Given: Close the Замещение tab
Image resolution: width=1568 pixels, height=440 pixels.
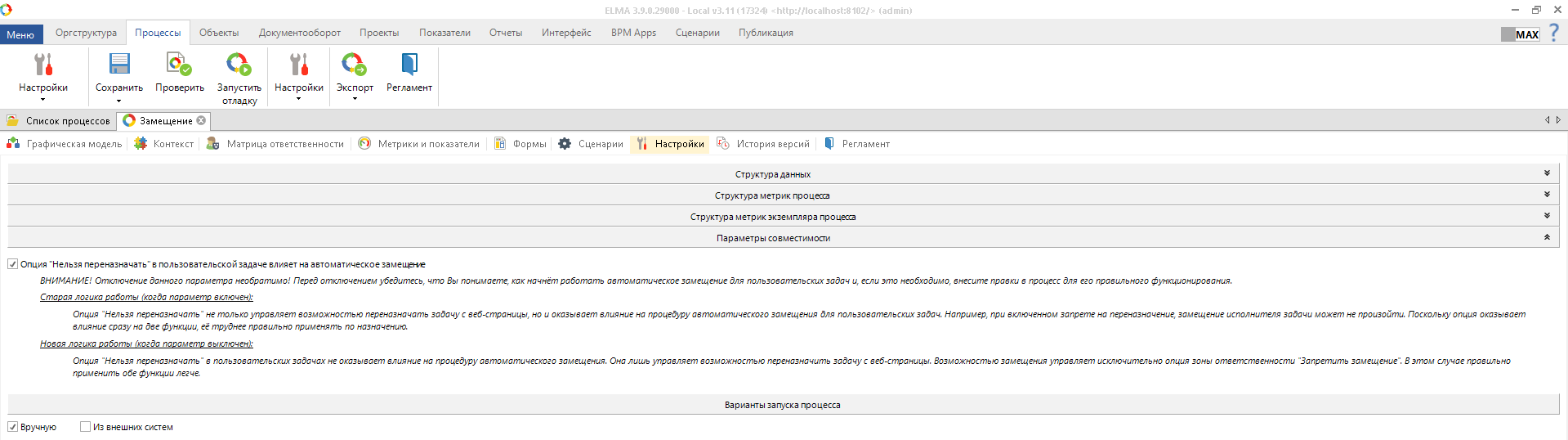Looking at the screenshot, I should (201, 120).
